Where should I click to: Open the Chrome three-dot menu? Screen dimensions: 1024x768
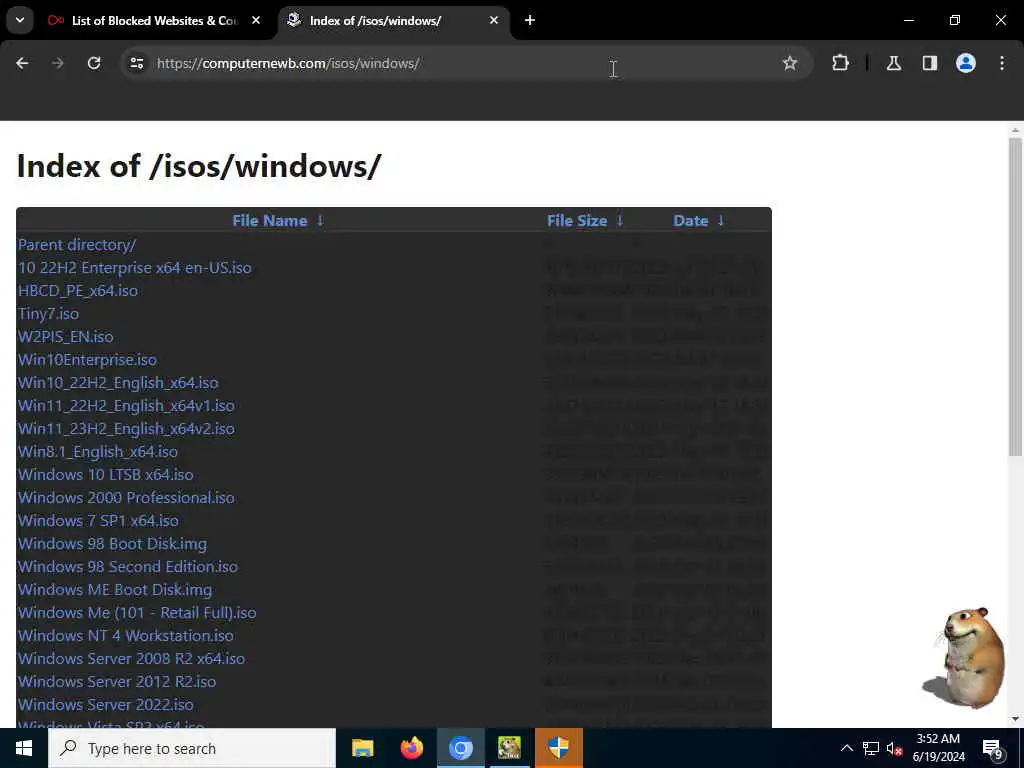pos(1002,63)
